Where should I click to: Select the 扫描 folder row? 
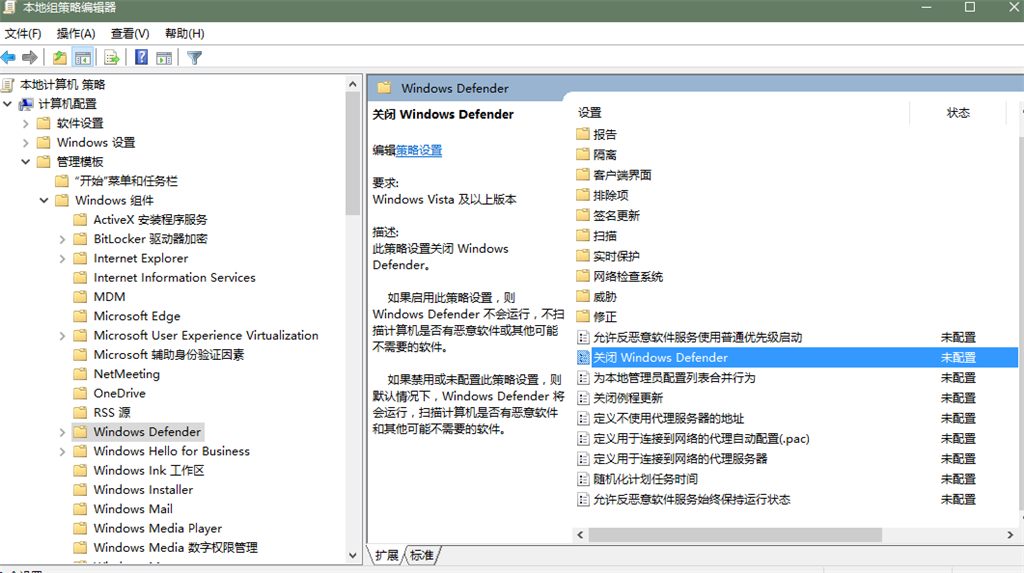coord(605,235)
